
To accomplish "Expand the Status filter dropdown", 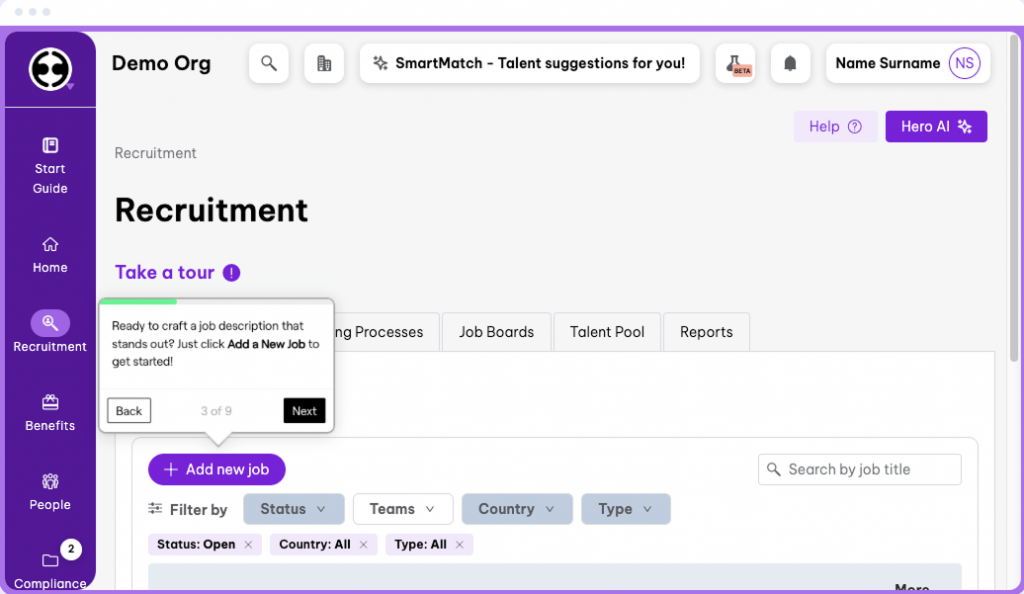I will [x=294, y=509].
